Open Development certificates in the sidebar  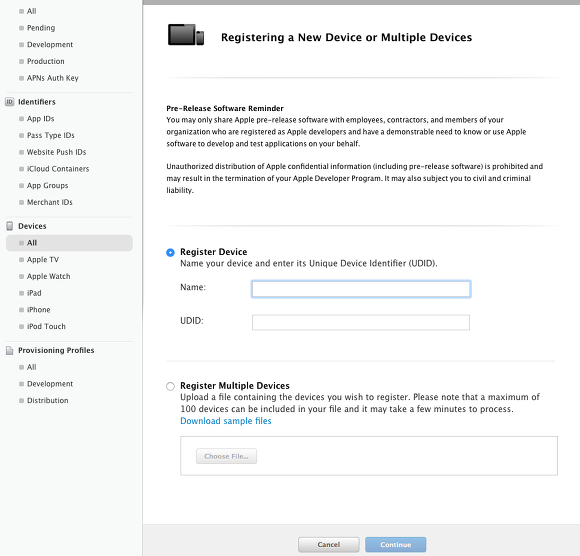coord(50,44)
